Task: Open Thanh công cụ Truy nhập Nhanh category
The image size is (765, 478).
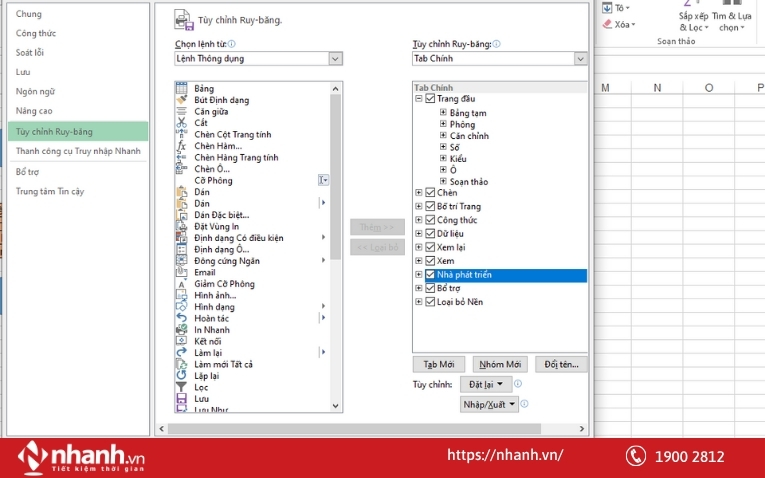Action: point(78,151)
